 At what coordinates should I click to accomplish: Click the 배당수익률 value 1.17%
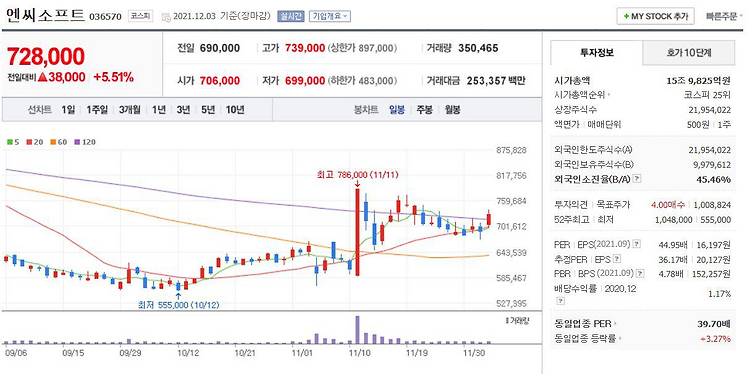click(x=719, y=293)
